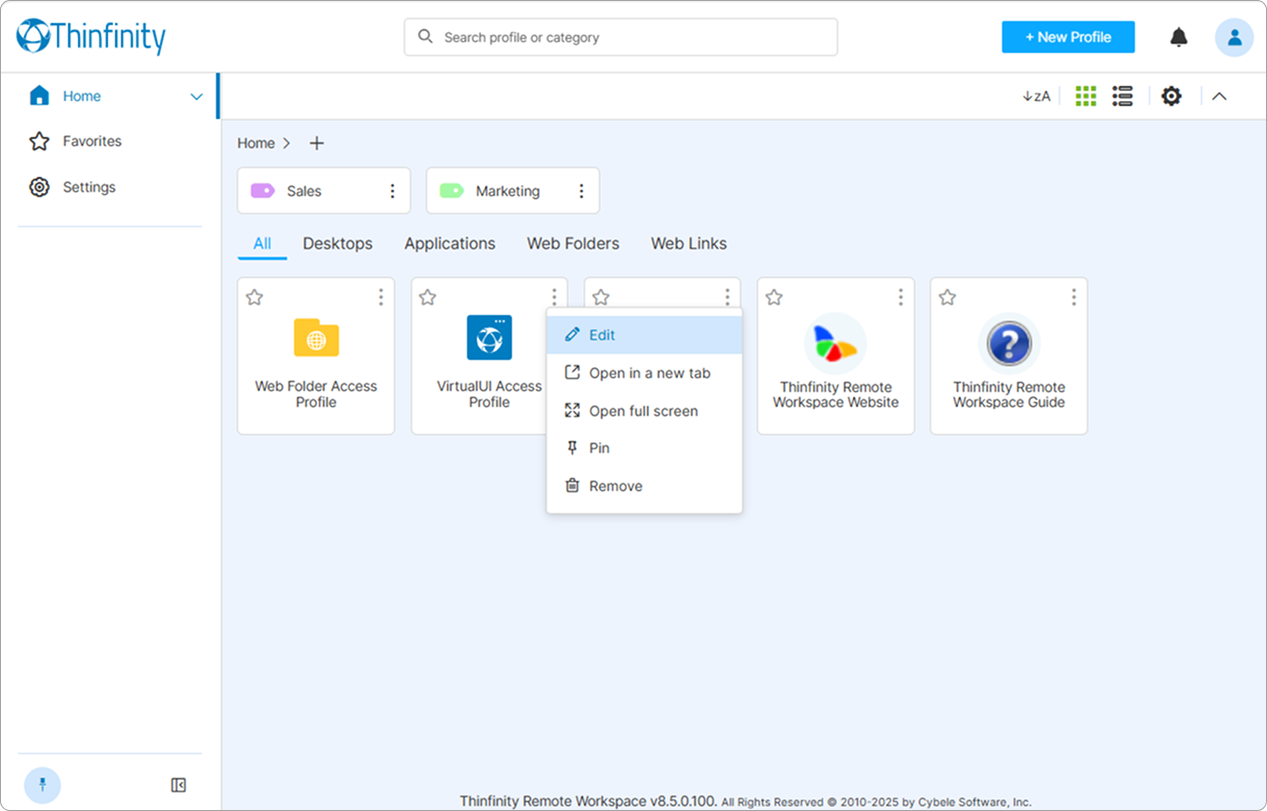
Task: Switch to list view layout
Action: coord(1122,96)
